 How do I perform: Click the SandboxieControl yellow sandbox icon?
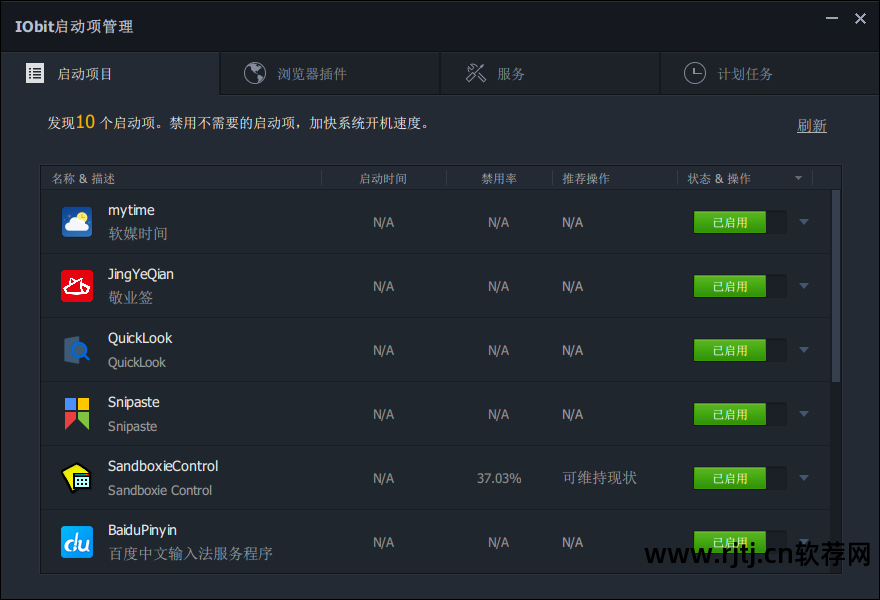coord(77,477)
